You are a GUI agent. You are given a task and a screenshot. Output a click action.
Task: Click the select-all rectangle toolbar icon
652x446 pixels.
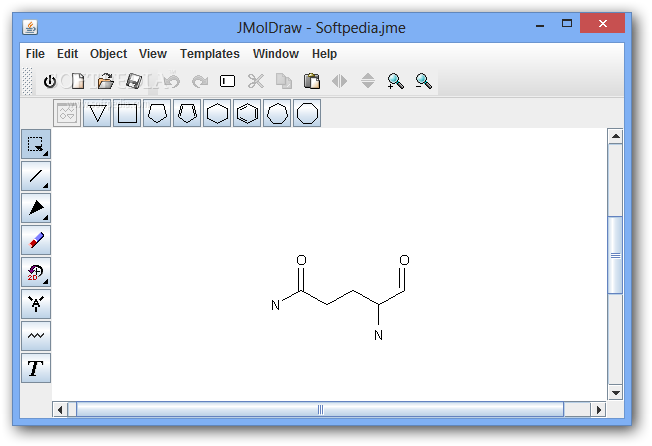click(227, 81)
